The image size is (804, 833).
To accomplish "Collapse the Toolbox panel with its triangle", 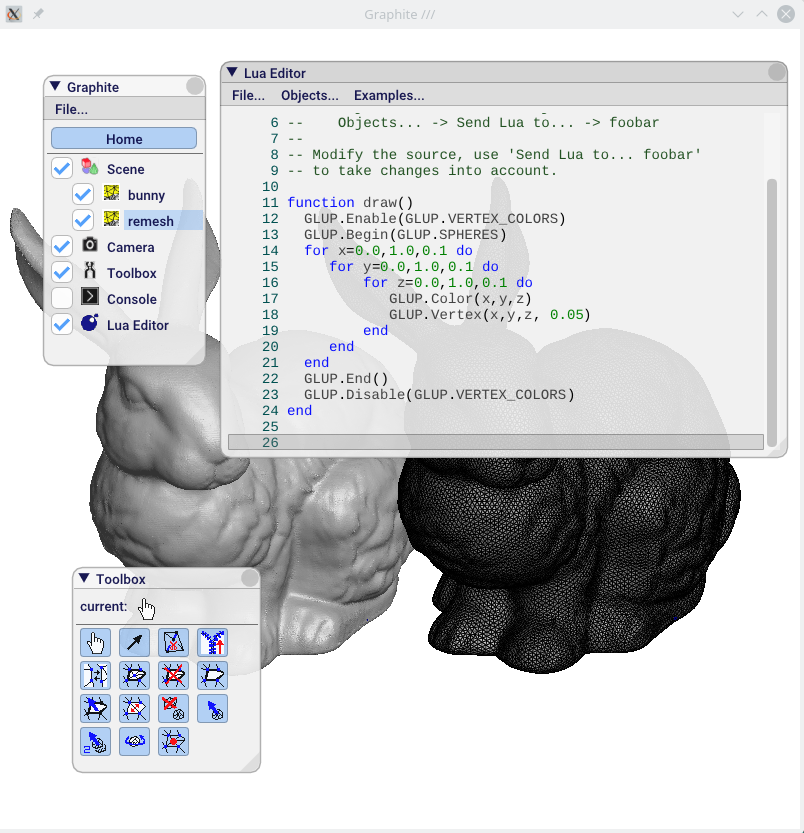I will [x=84, y=578].
